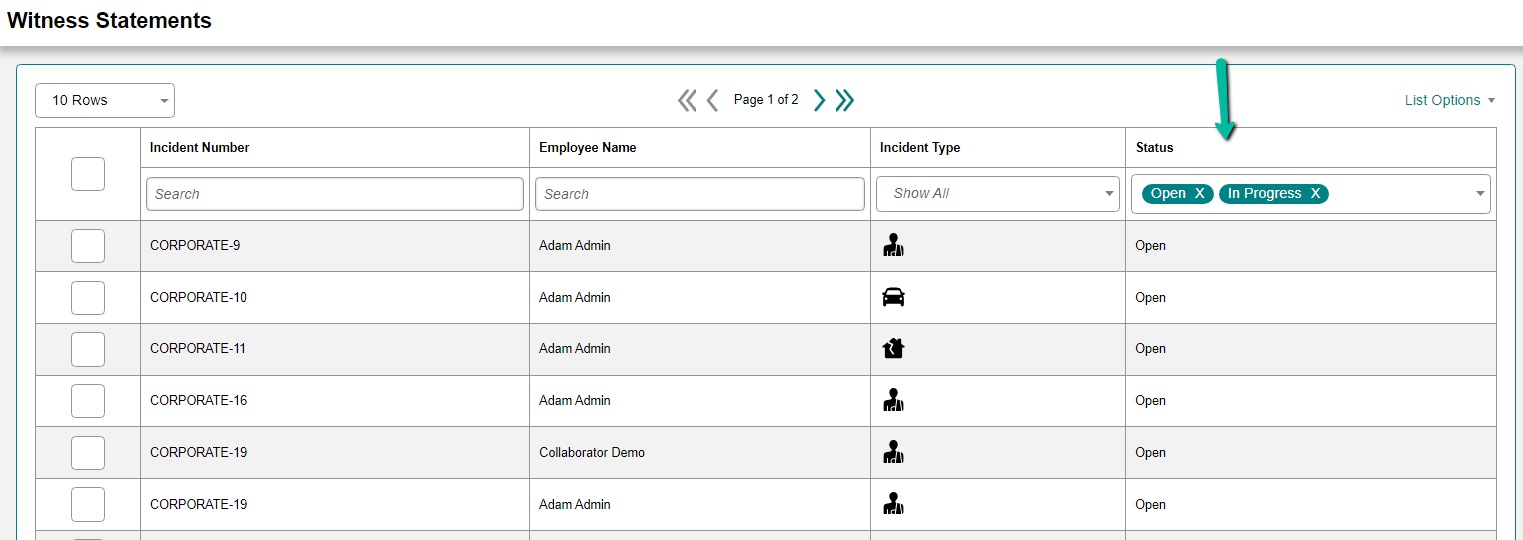The image size is (1523, 540).
Task: Click person incident icon for CORPORATE-16
Action: pos(893,400)
